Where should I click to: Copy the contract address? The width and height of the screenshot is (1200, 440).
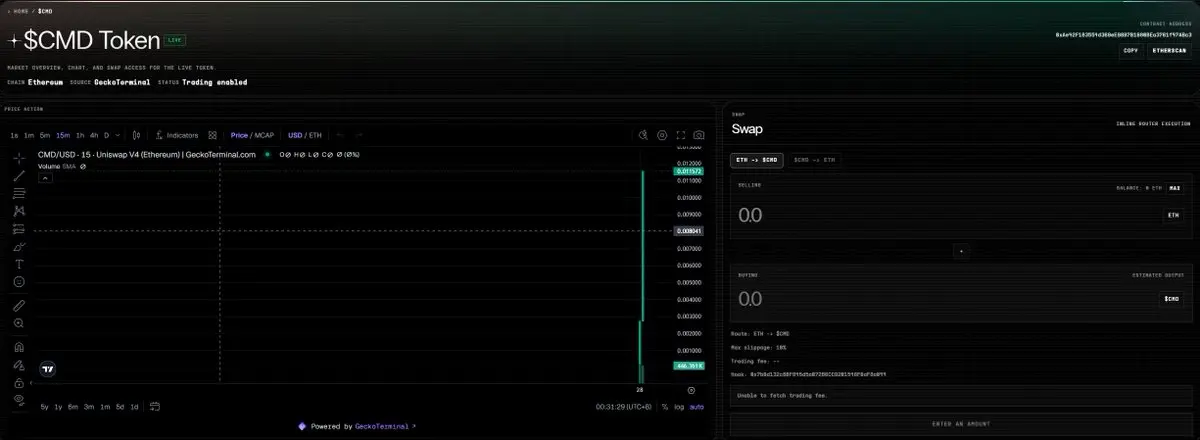point(1131,50)
